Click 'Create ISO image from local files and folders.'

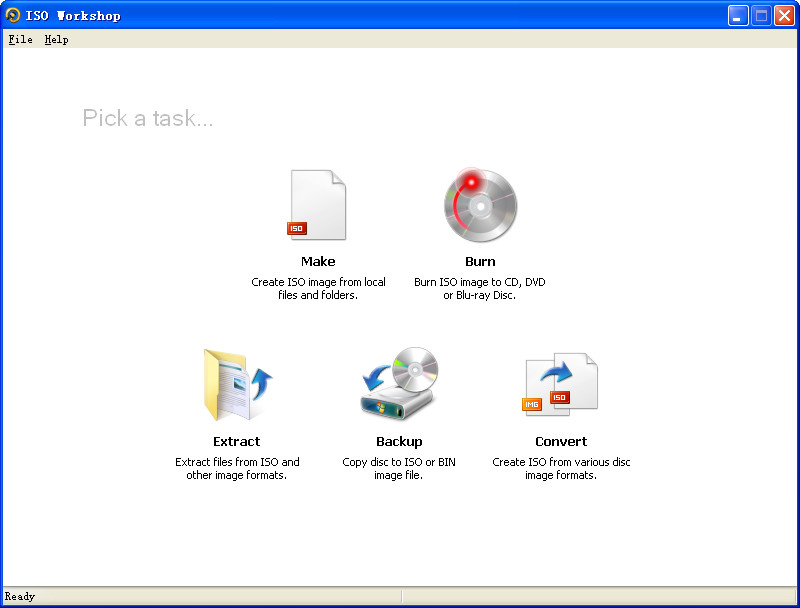[x=318, y=289]
